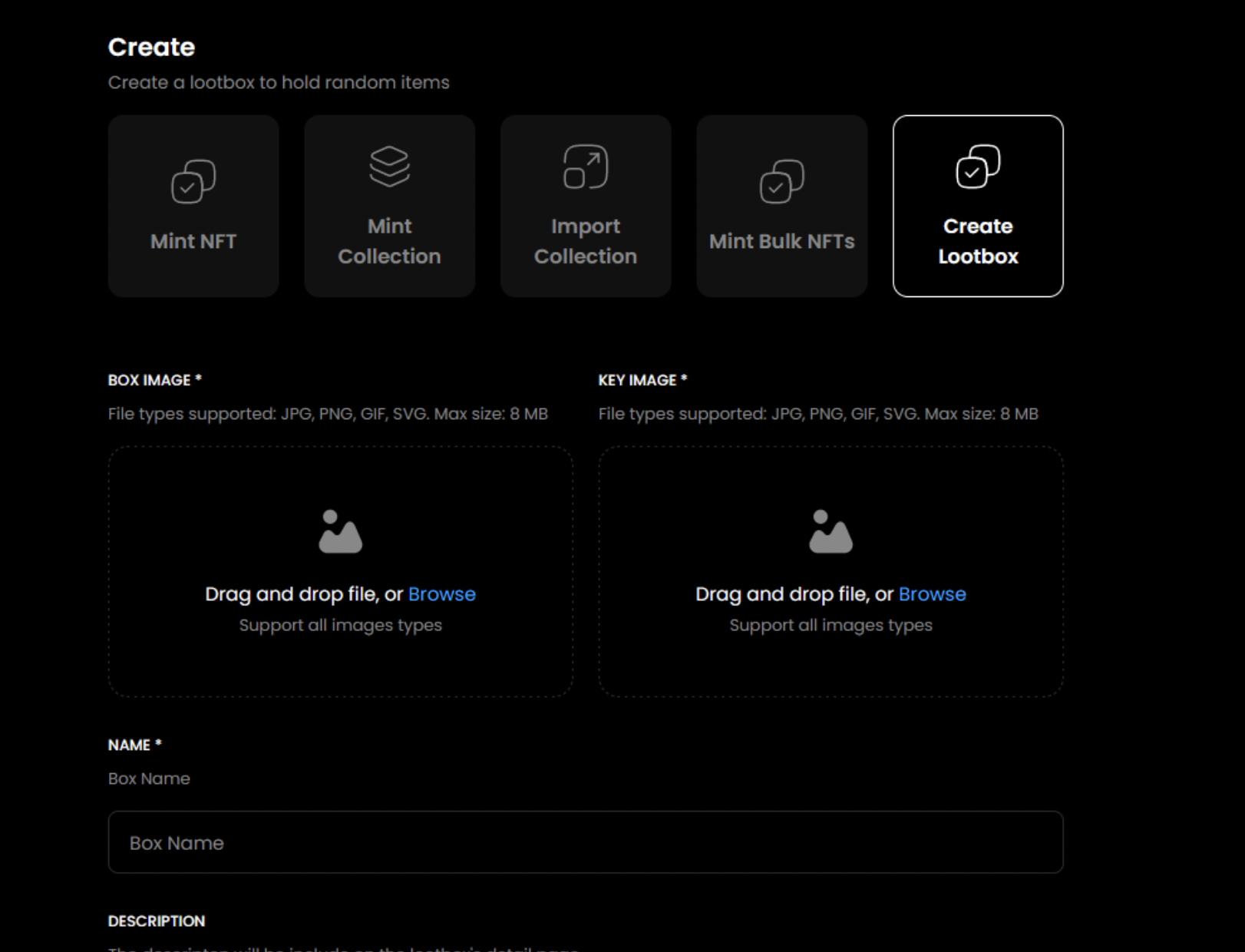Browse for a Key Image file

(932, 594)
